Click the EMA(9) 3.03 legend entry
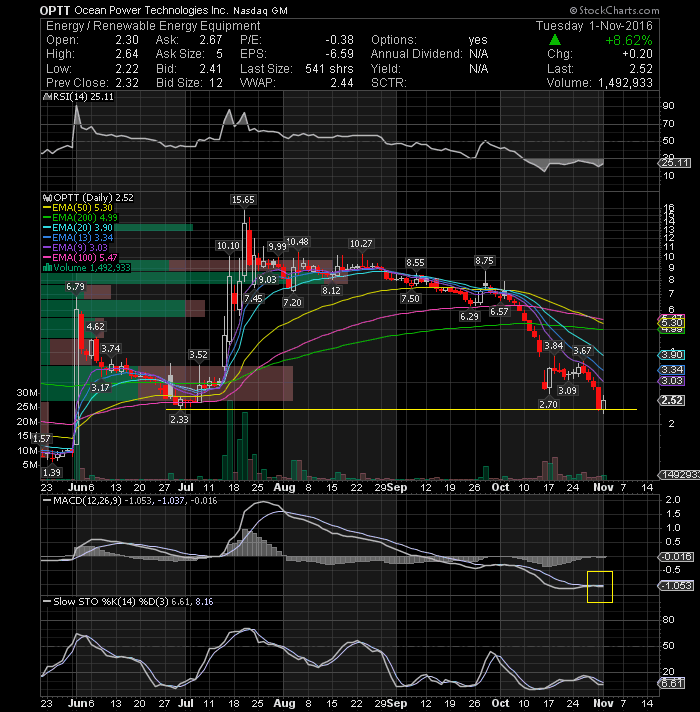The height and width of the screenshot is (712, 700). coord(75,248)
